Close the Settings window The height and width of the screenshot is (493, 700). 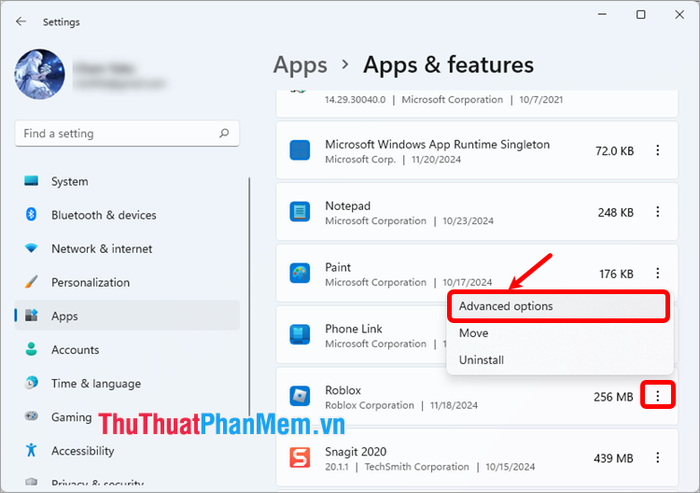[x=679, y=15]
